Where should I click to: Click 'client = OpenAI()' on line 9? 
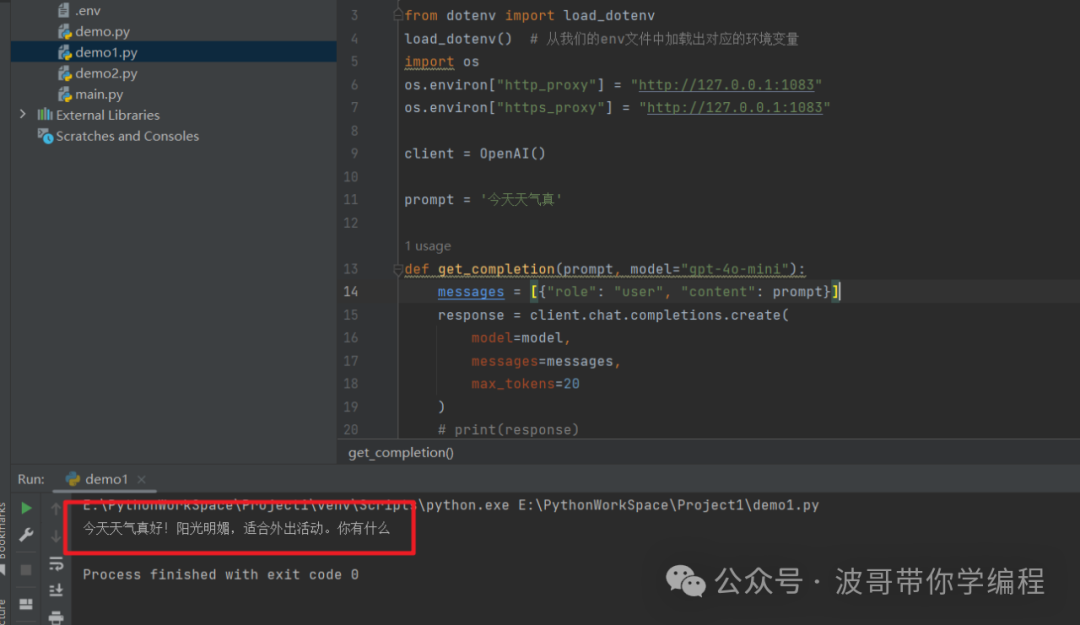(475, 154)
